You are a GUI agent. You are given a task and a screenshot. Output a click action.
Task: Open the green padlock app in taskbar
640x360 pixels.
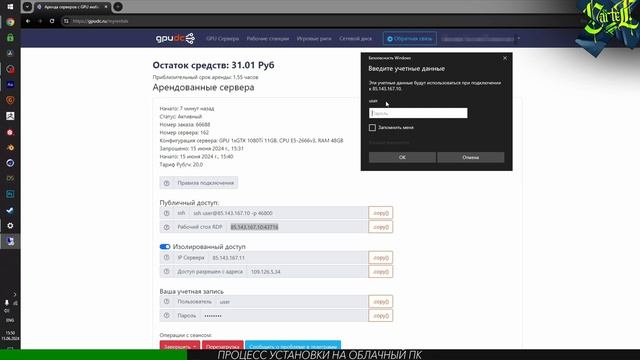(10, 38)
